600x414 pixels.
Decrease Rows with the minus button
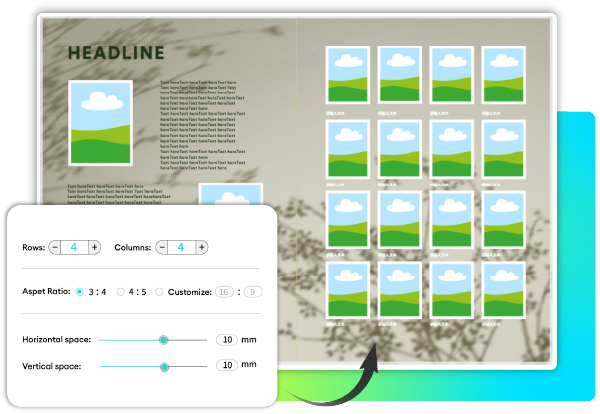[x=55, y=247]
